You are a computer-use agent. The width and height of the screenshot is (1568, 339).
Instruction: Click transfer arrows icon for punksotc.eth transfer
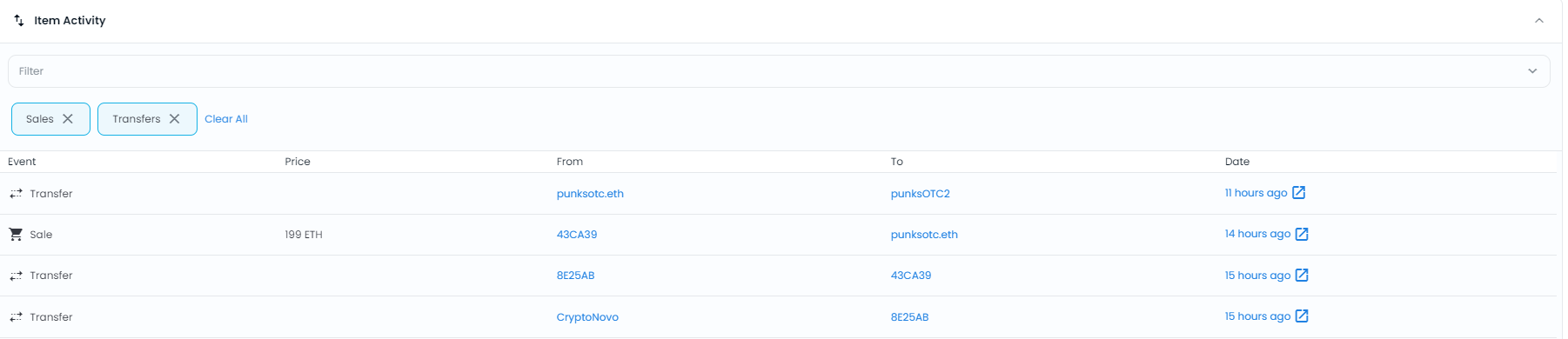(16, 194)
